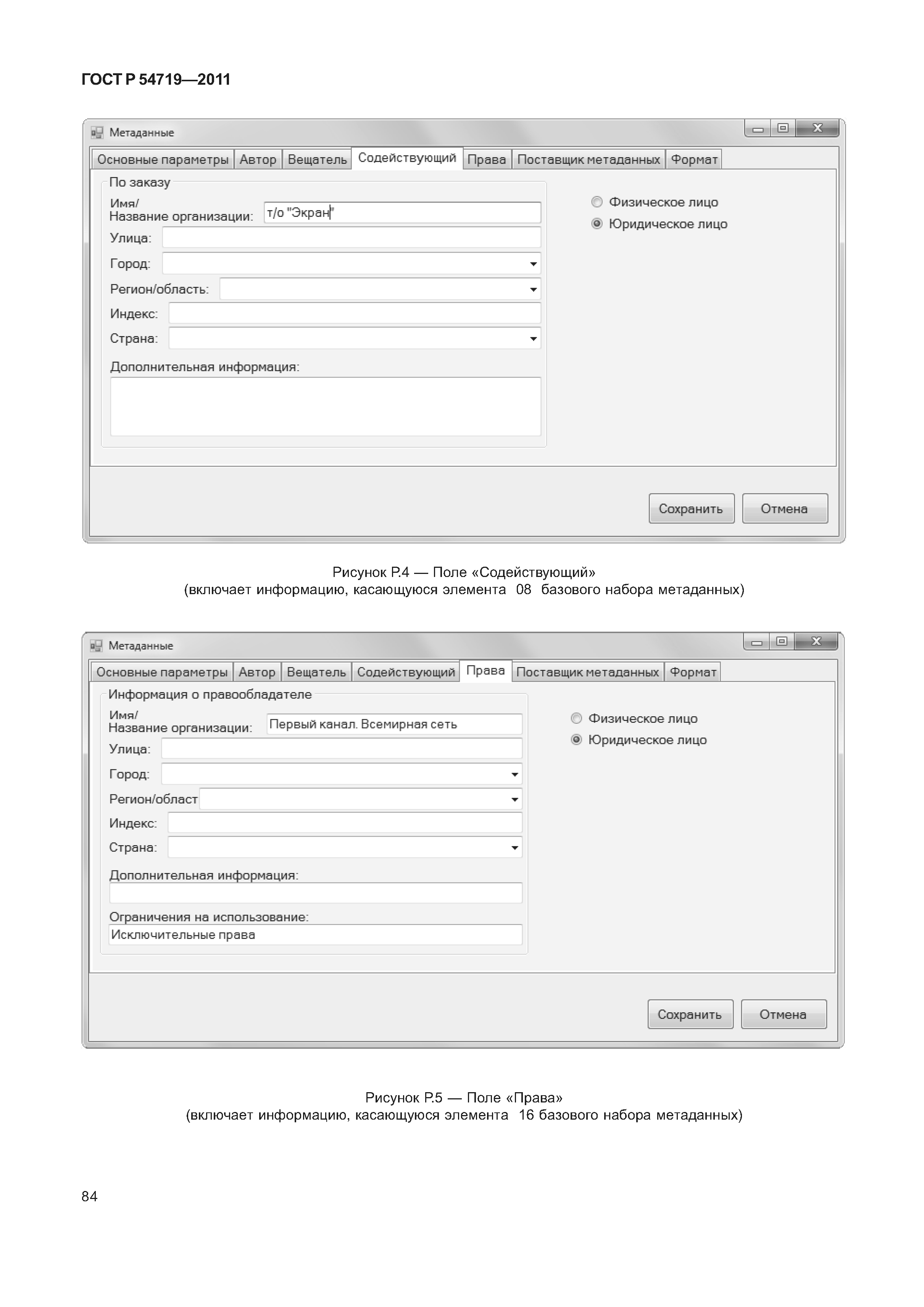
Task: Switch to Автор tab in lower window
Action: coord(257,672)
